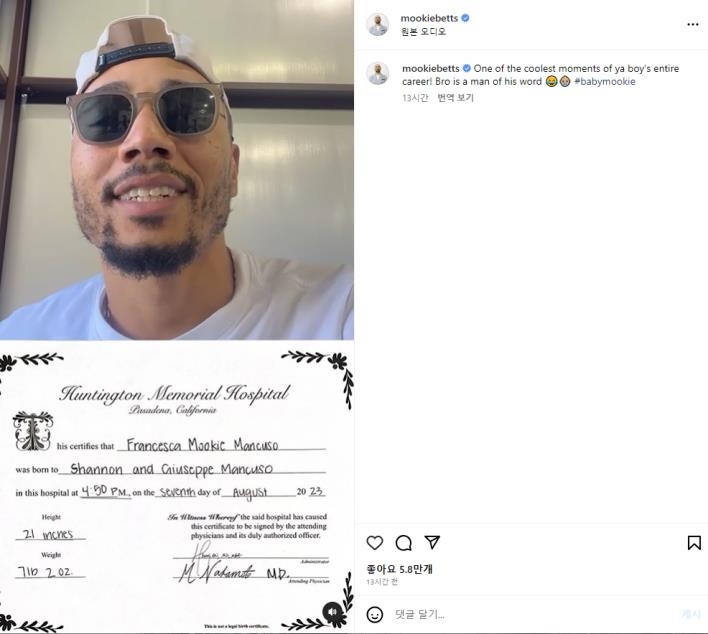The width and height of the screenshot is (708, 634).
Task: Like the post with the heart icon
Action: [375, 542]
